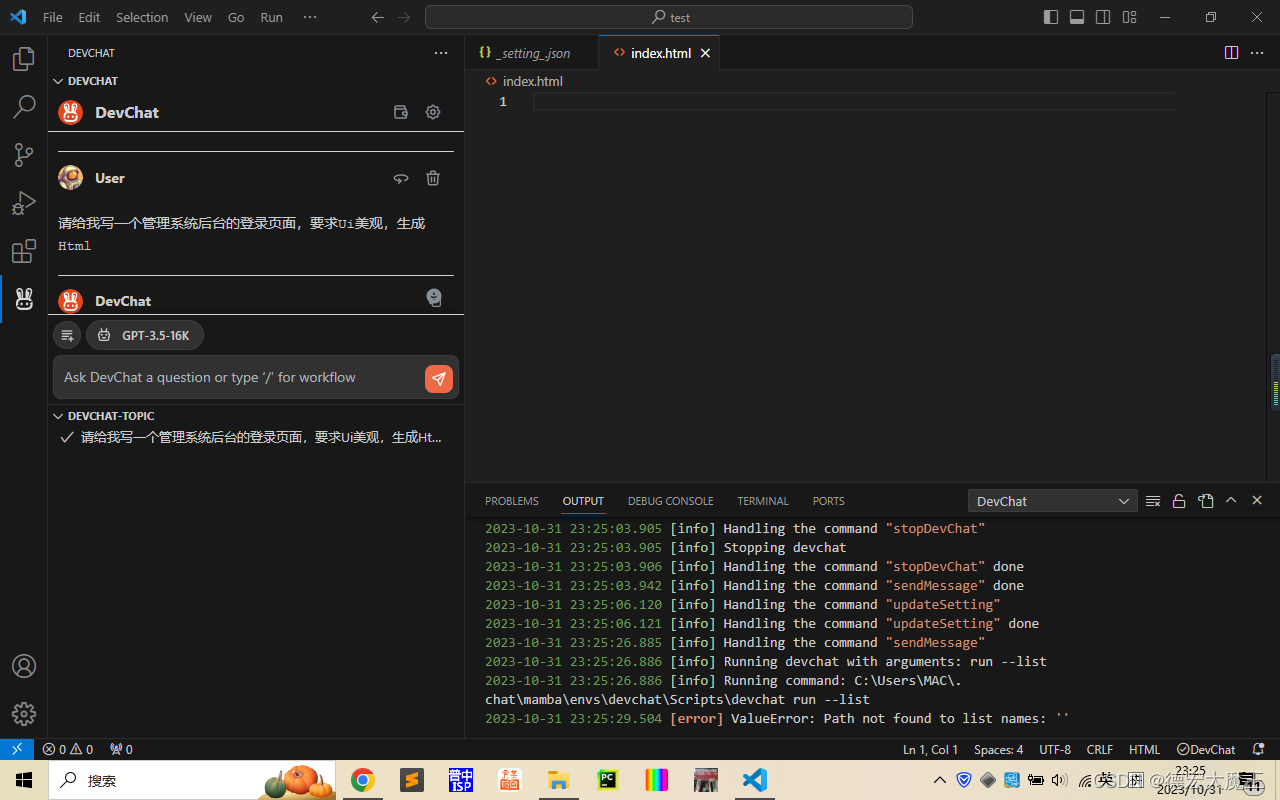
Task: Open notifications bell in status bar
Action: (1259, 749)
